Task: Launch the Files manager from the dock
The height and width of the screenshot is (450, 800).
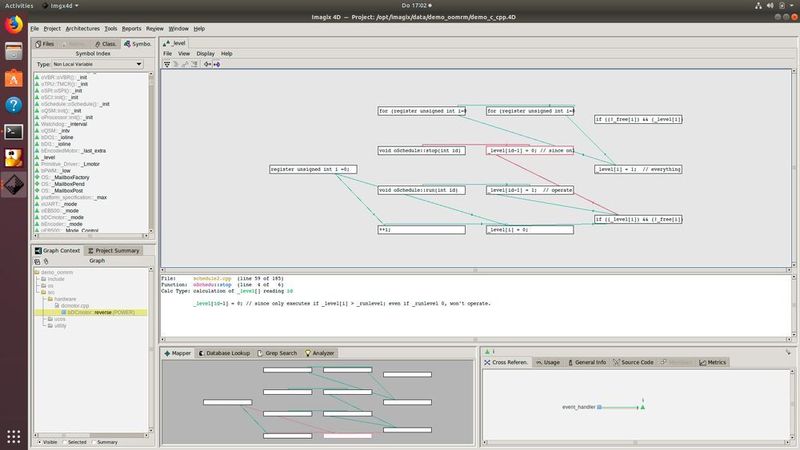Action: coord(14,52)
